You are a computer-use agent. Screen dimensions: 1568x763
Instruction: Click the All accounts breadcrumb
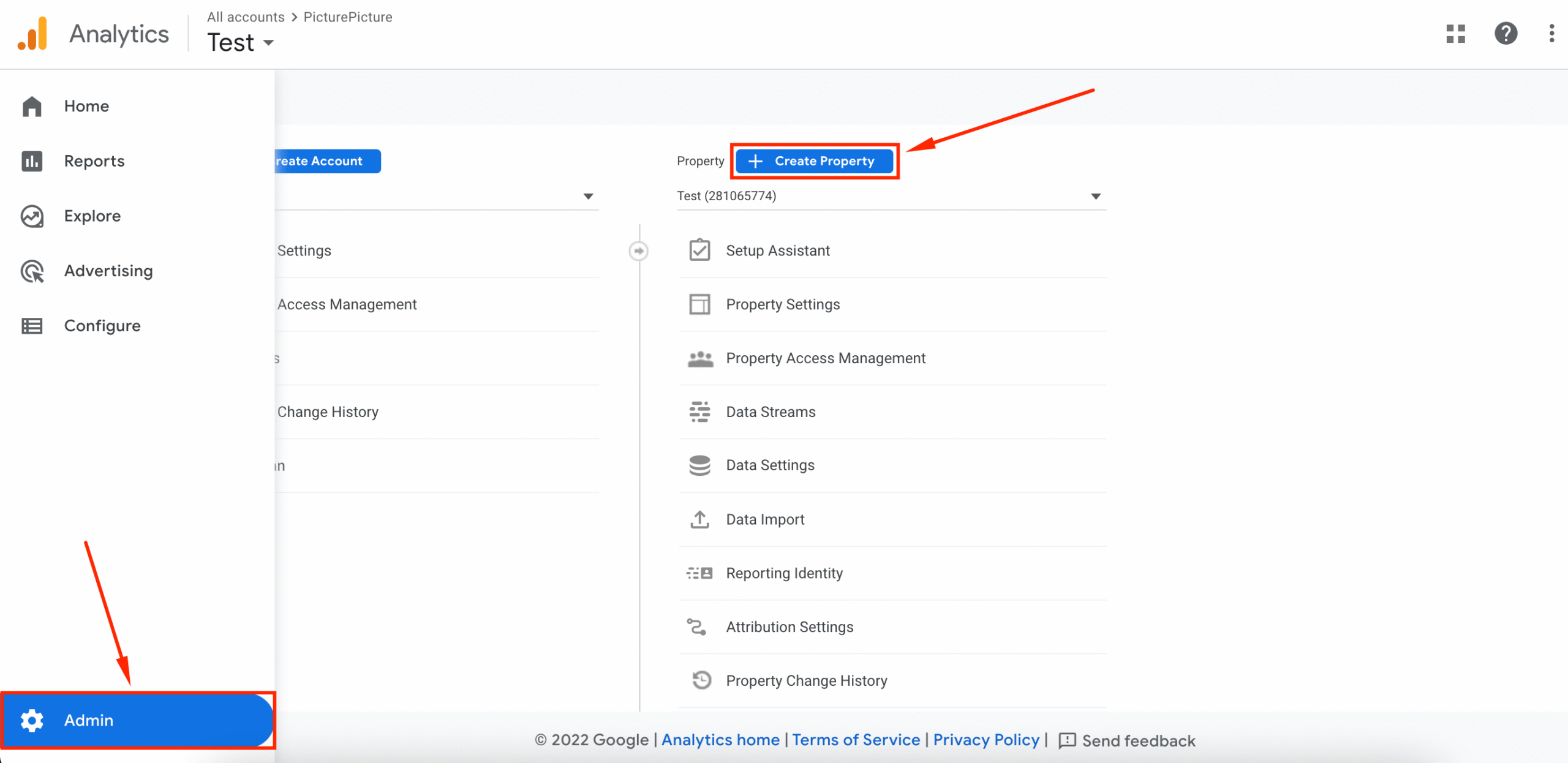[246, 17]
